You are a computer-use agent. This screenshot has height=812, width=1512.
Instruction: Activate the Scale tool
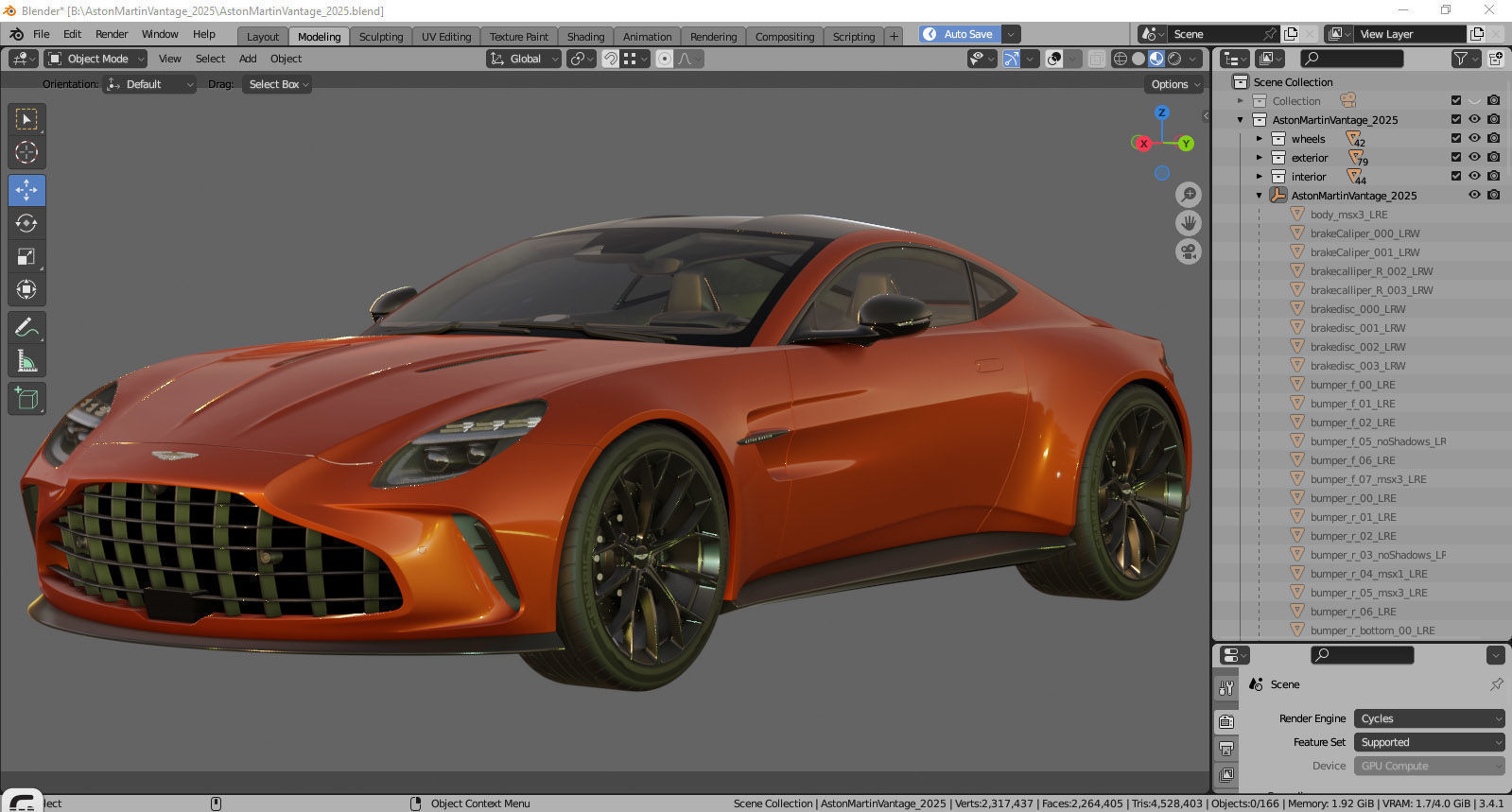26,256
